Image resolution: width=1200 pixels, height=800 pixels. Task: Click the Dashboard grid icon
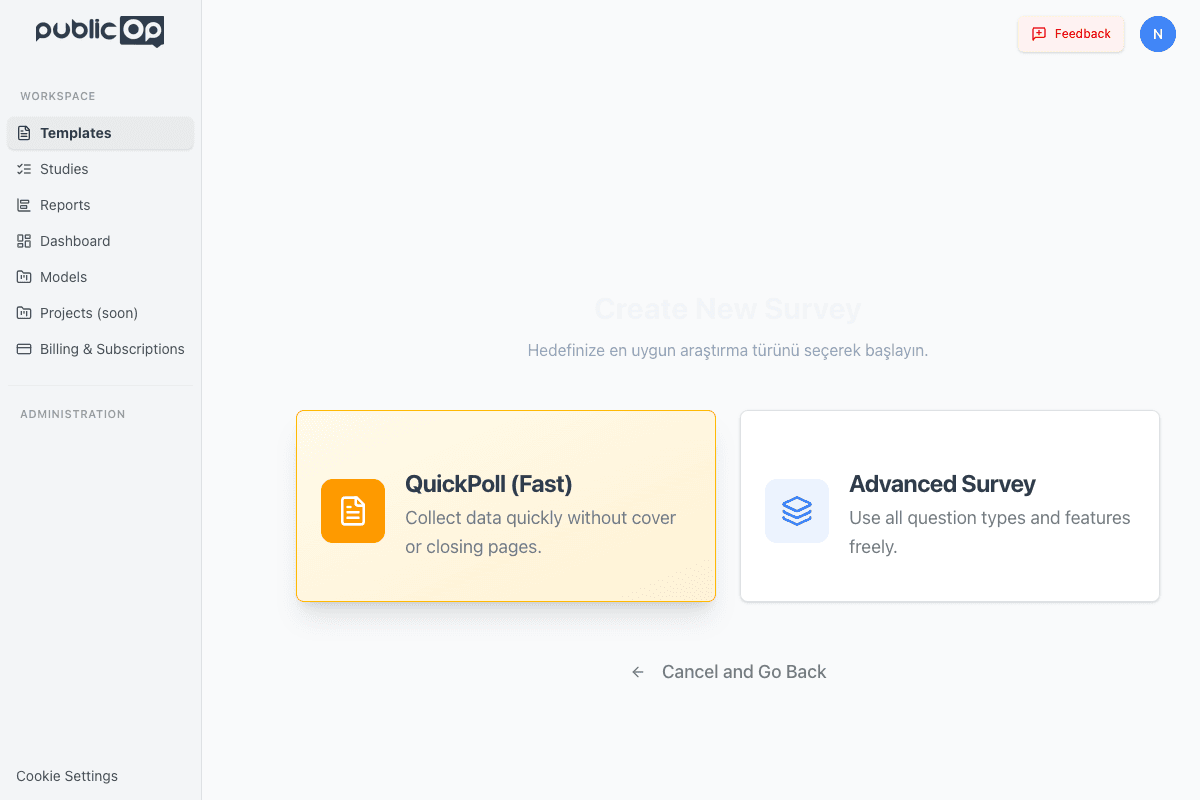[x=24, y=241]
